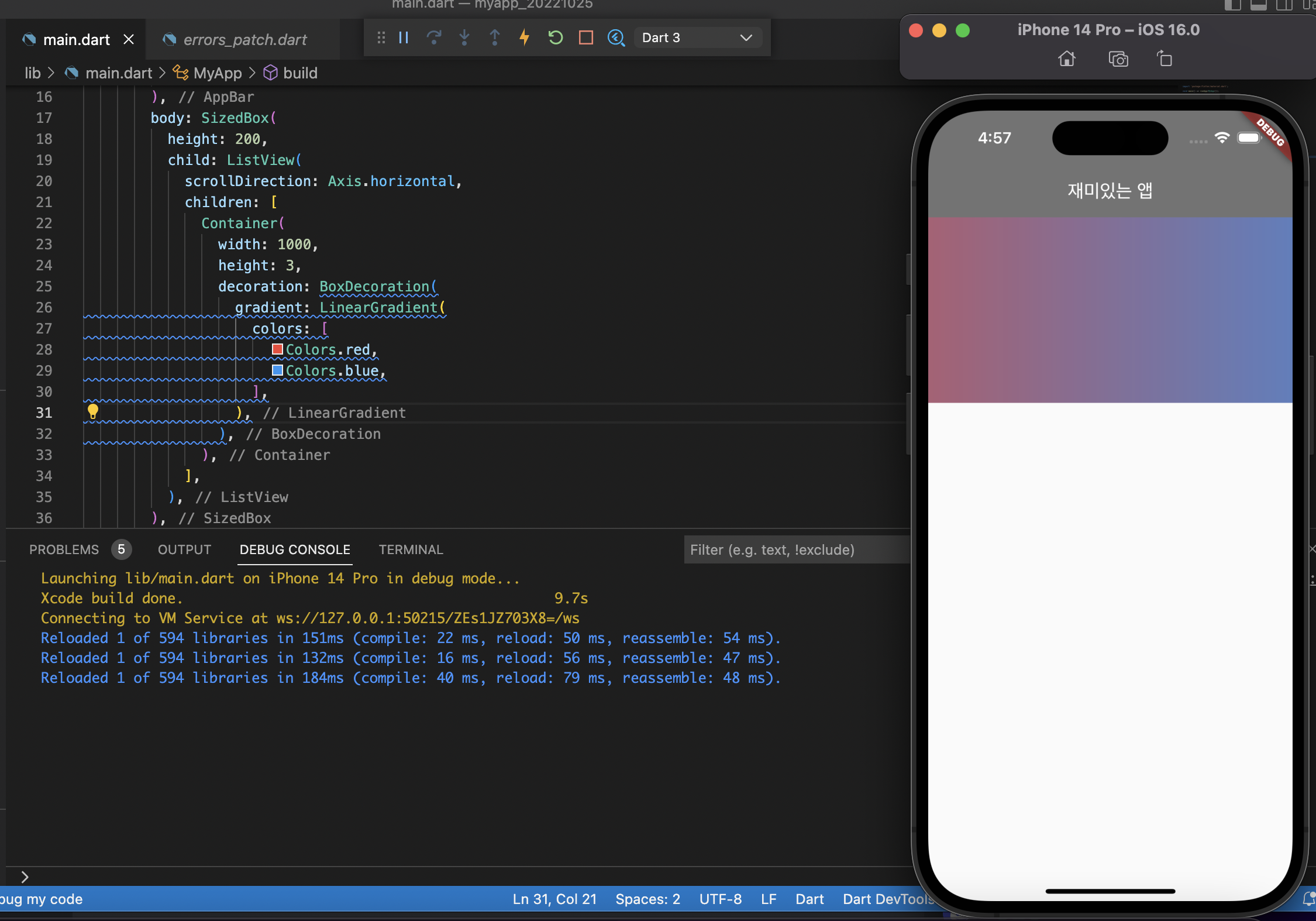Rotate the simulator device
This screenshot has width=1316, height=921.
(x=1164, y=59)
